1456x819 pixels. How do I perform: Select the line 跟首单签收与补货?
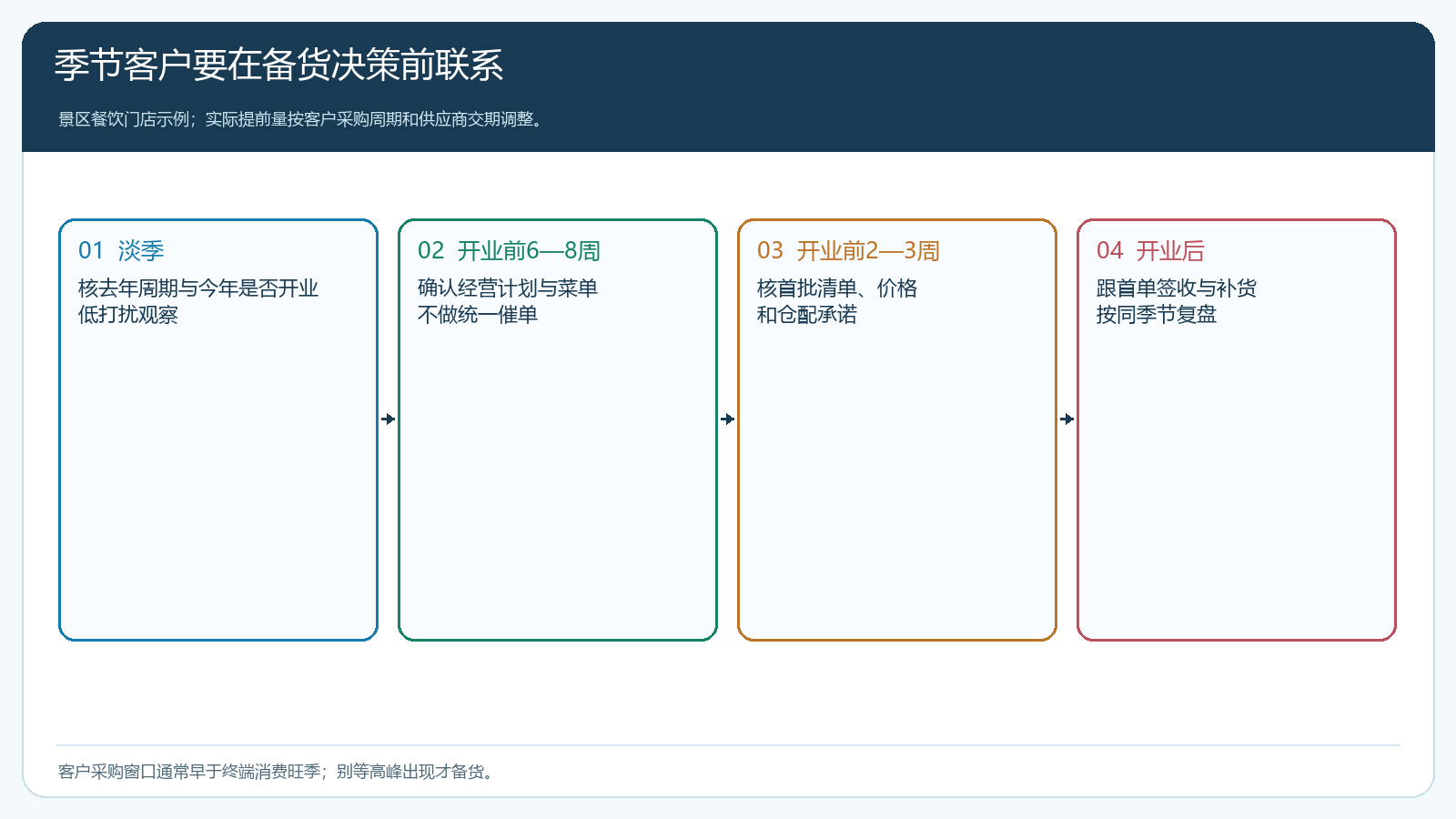pos(1177,288)
